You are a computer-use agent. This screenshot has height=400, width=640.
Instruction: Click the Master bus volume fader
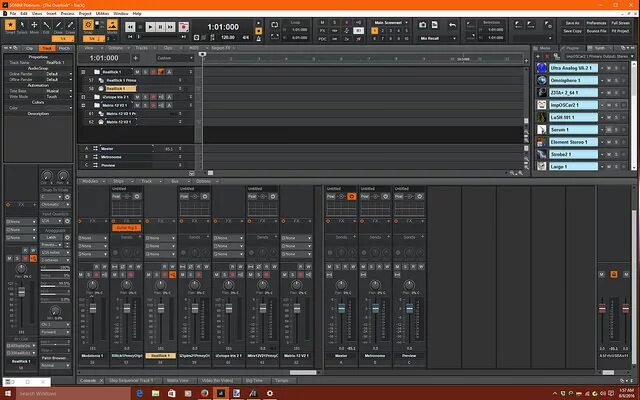pos(342,308)
